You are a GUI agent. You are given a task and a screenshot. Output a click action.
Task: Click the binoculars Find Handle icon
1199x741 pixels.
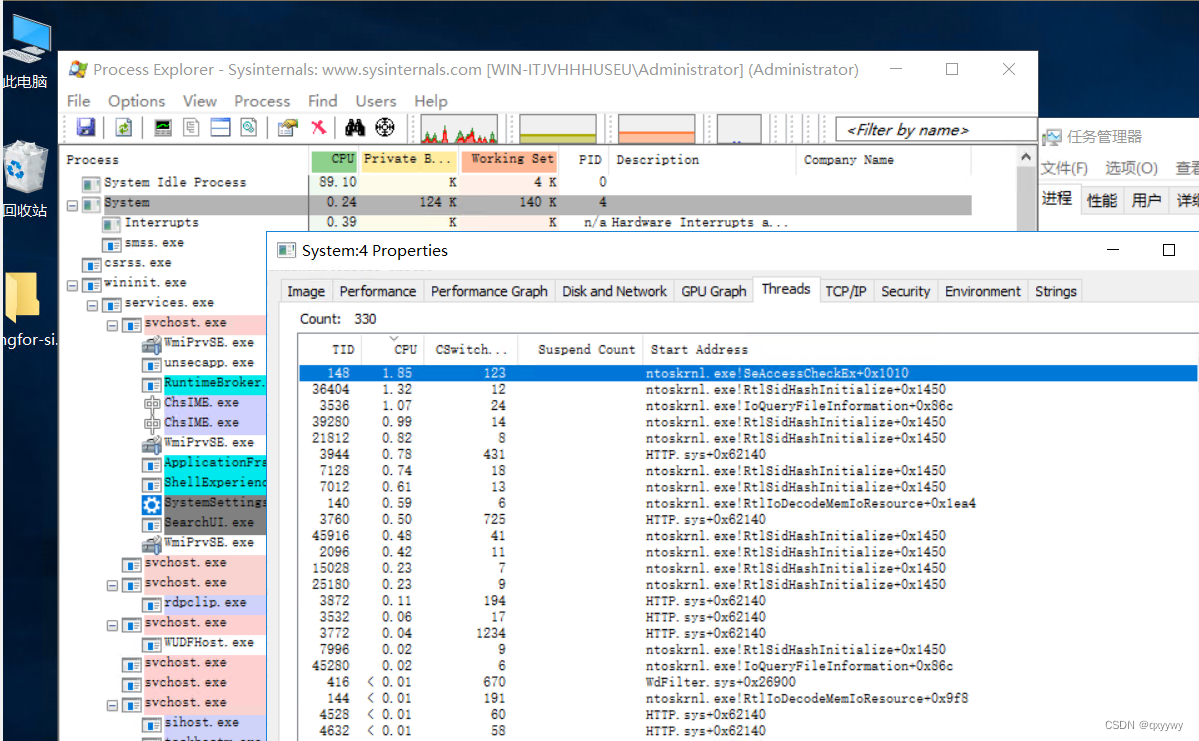pyautogui.click(x=355, y=127)
